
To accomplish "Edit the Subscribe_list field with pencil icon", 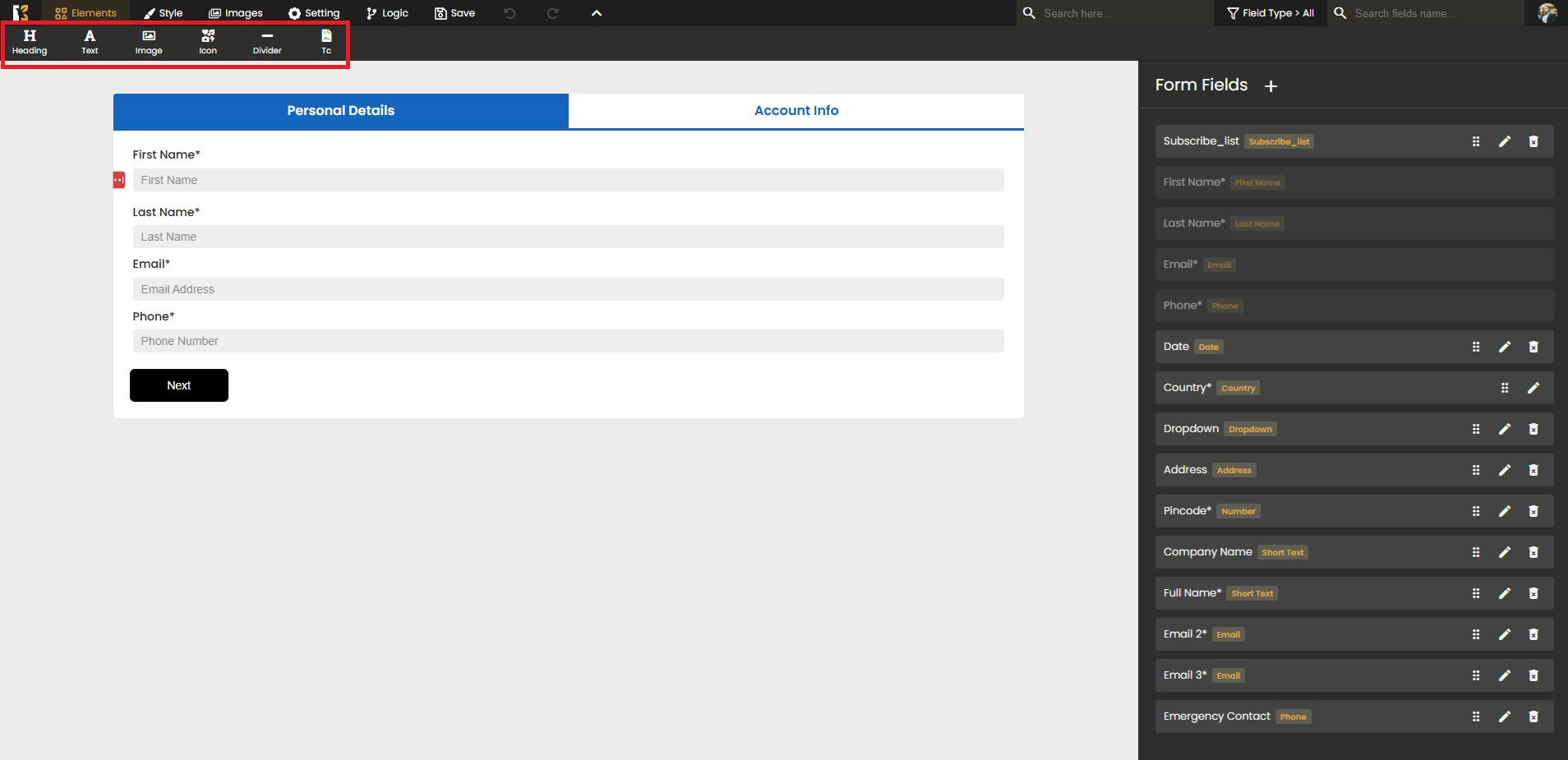I will coord(1504,141).
